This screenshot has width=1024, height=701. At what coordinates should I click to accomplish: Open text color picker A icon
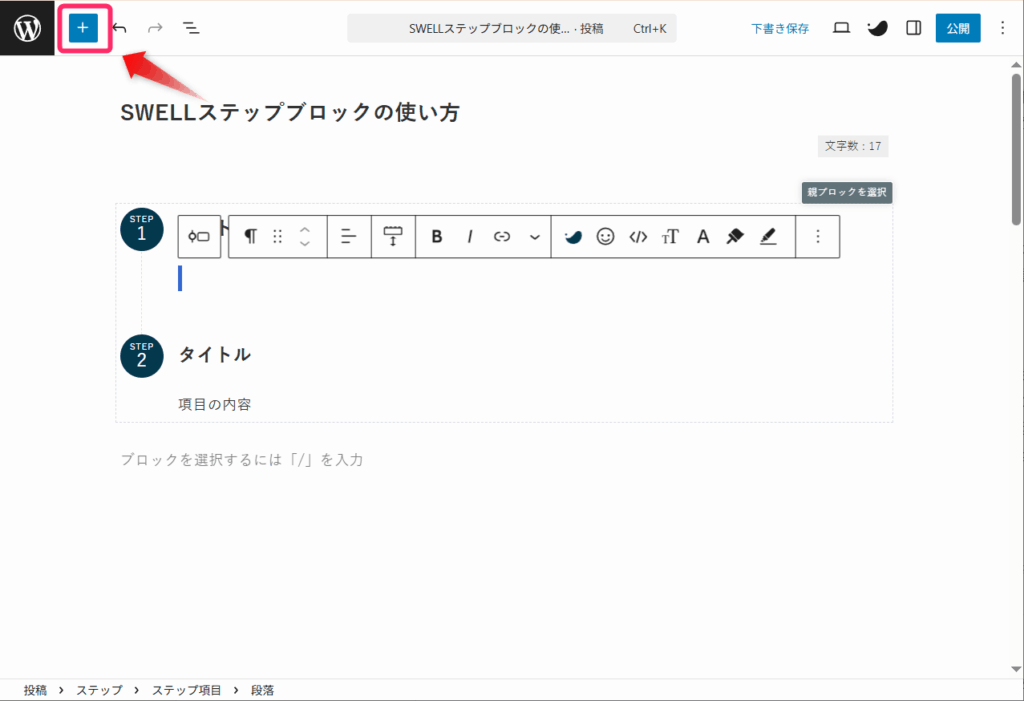pos(703,237)
